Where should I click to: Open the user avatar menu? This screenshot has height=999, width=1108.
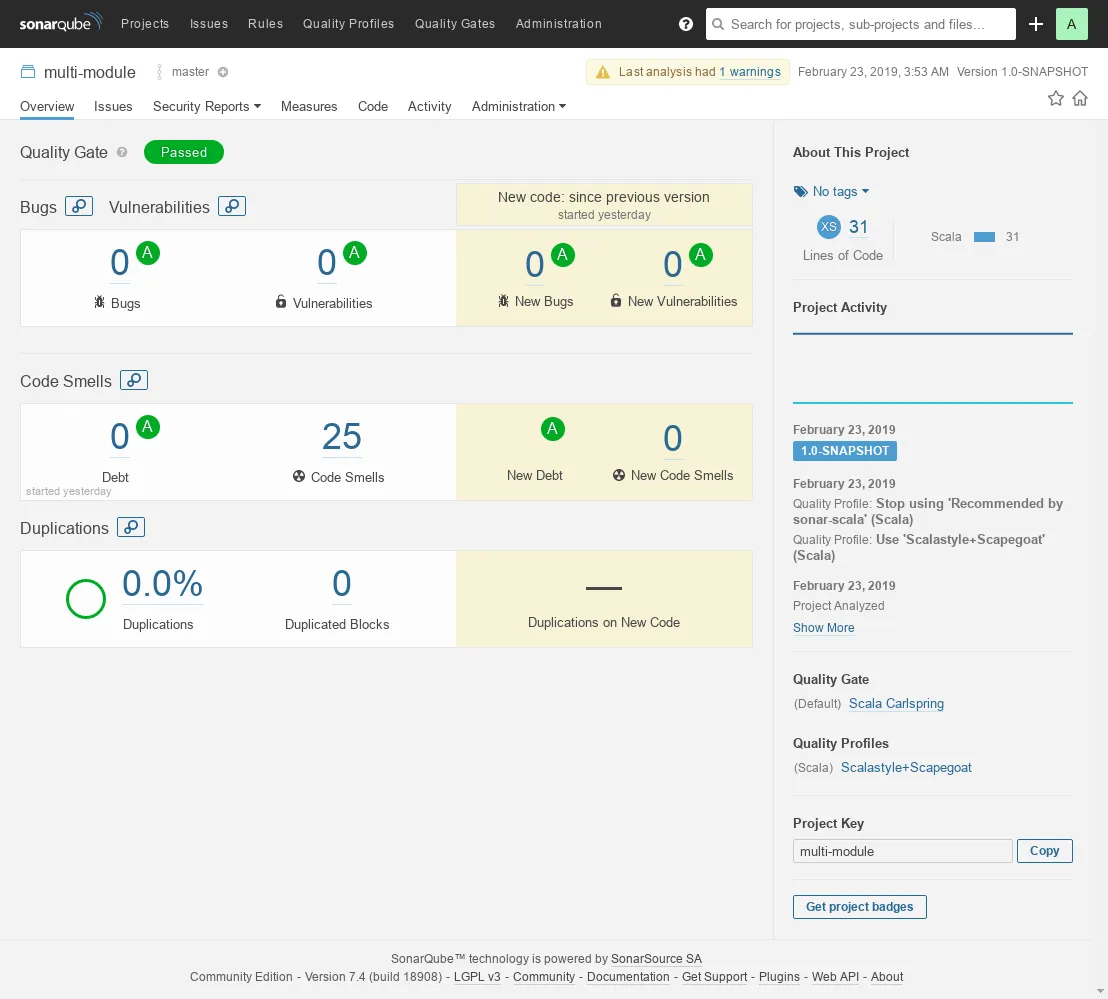[x=1071, y=24]
